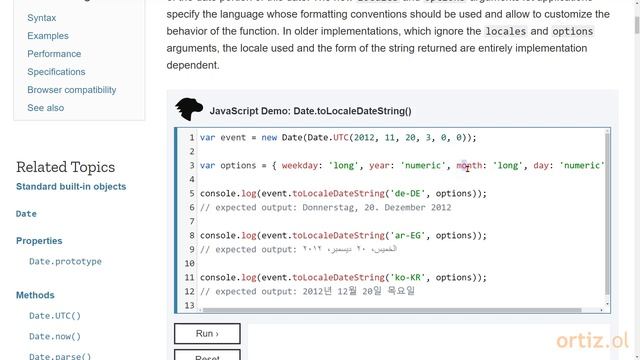Click the Methods heading in sidebar
This screenshot has width=640, height=360.
(35, 295)
